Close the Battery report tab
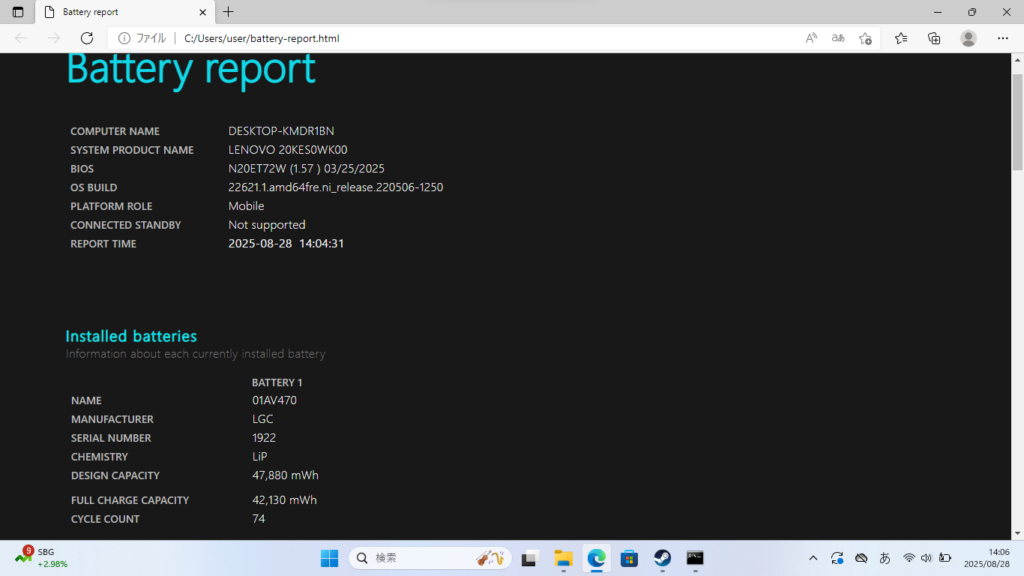1024x576 pixels. coord(203,12)
